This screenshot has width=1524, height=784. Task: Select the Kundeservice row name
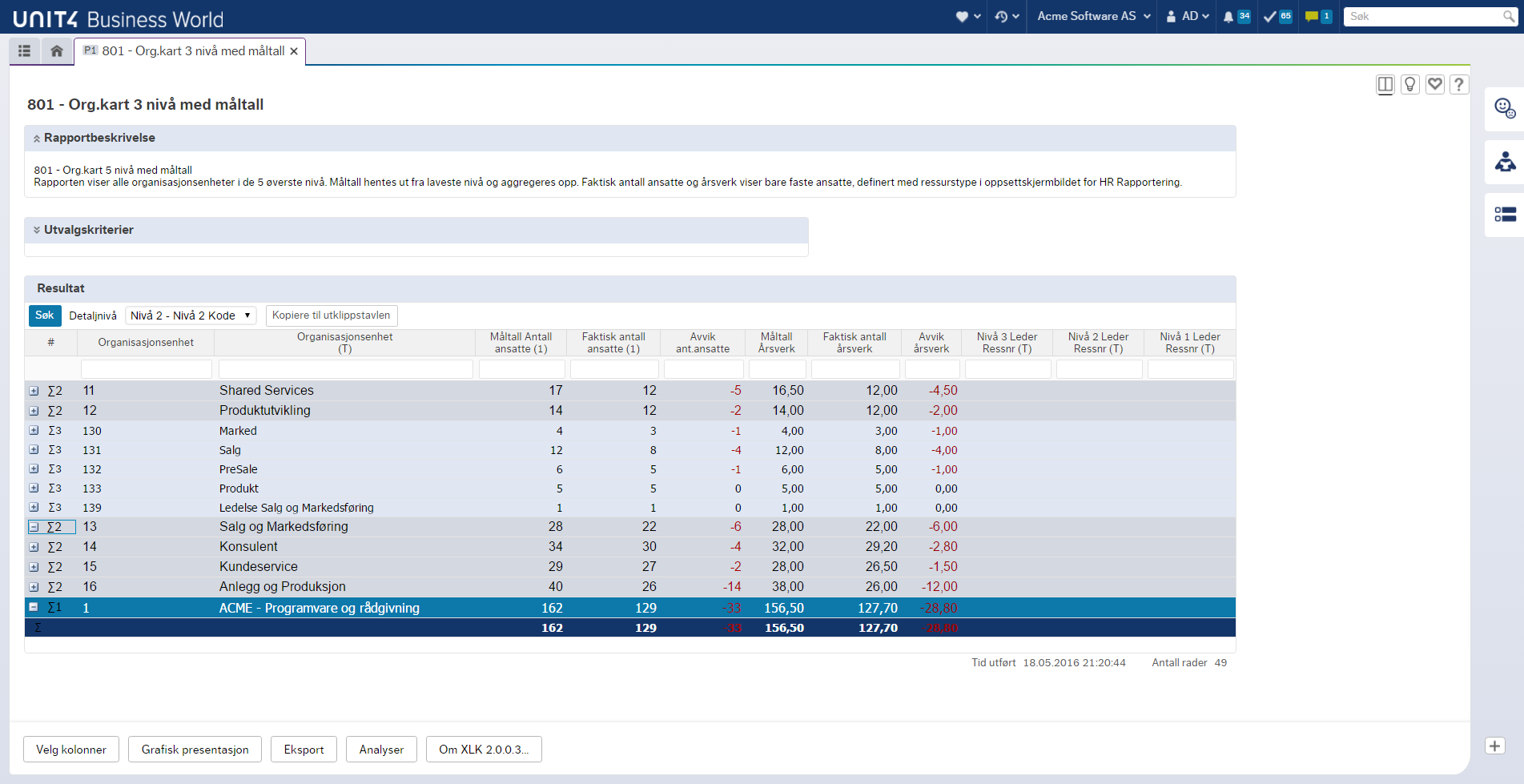pyautogui.click(x=259, y=567)
